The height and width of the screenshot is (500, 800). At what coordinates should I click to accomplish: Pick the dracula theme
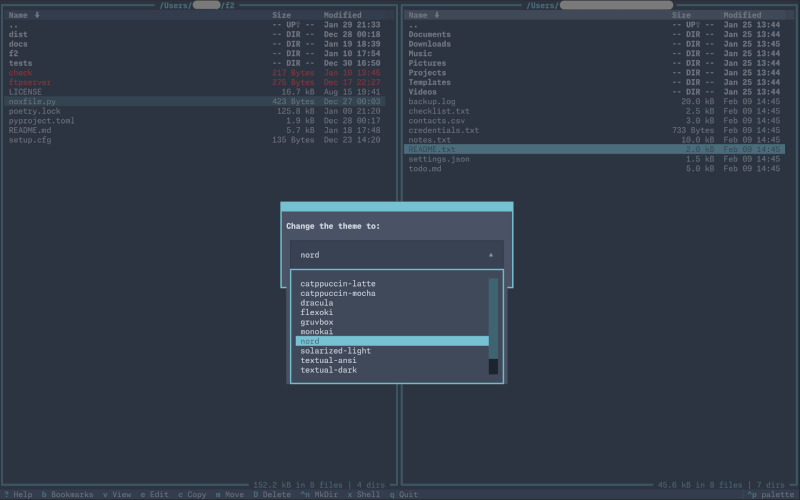[392, 303]
